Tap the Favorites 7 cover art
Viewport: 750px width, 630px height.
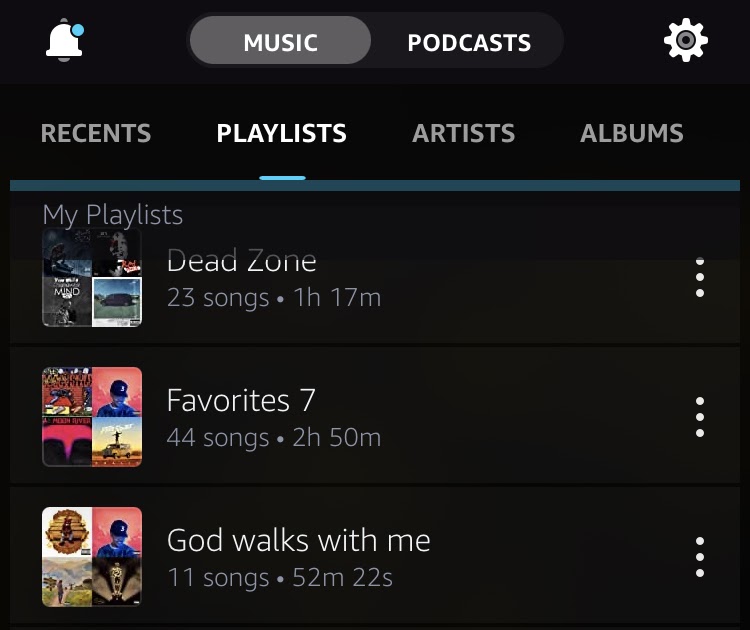pos(92,417)
